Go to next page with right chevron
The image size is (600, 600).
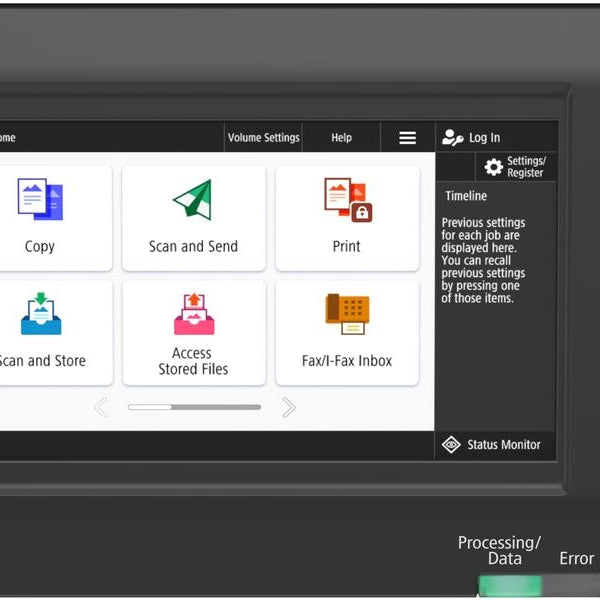(289, 407)
